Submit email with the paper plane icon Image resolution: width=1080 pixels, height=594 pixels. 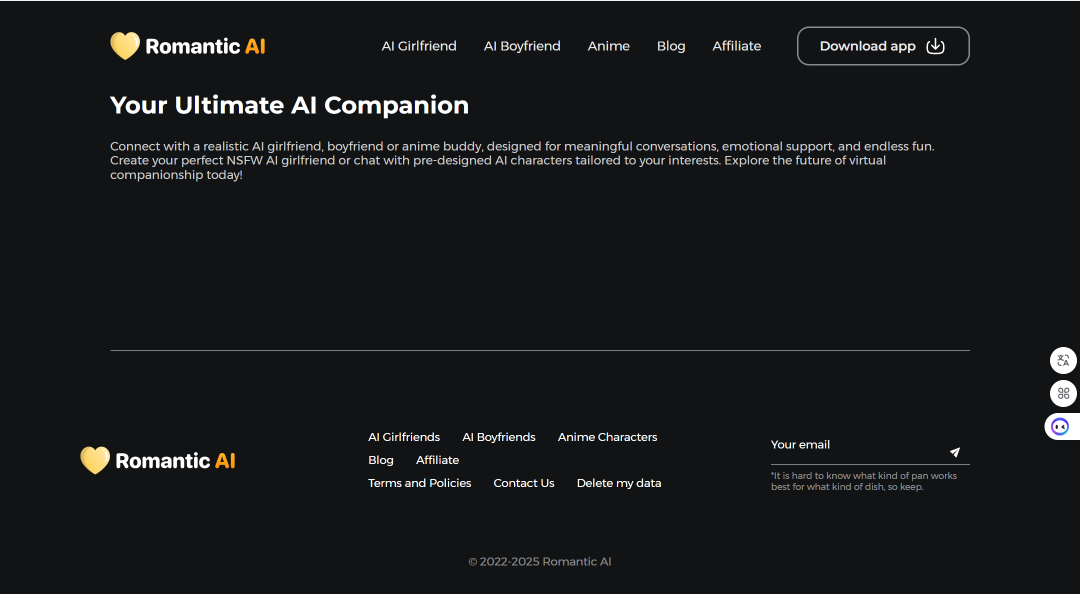[955, 452]
